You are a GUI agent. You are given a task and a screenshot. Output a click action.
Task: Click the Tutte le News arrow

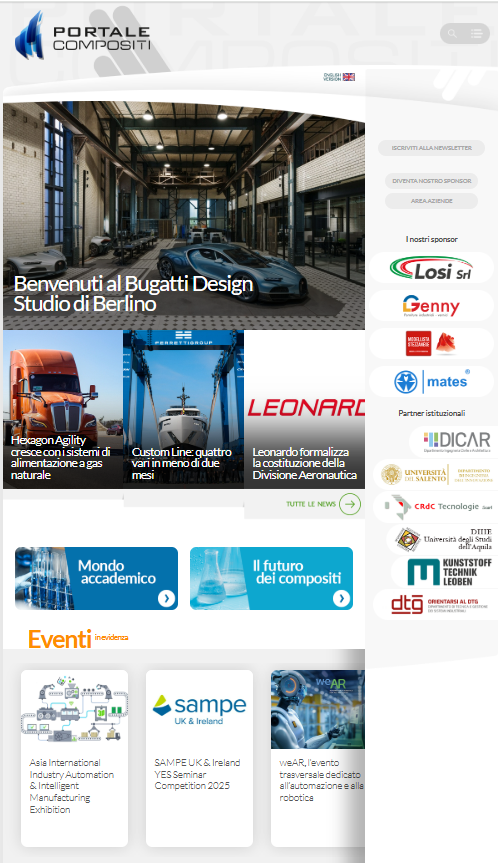(349, 504)
